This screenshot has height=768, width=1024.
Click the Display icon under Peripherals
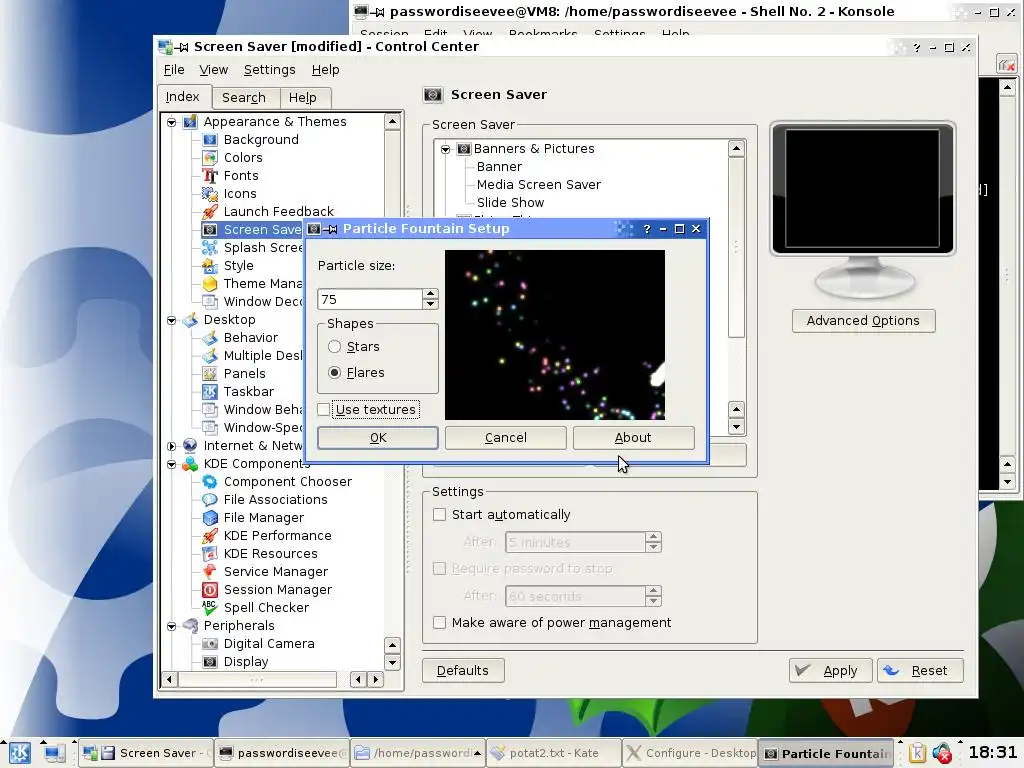click(210, 662)
